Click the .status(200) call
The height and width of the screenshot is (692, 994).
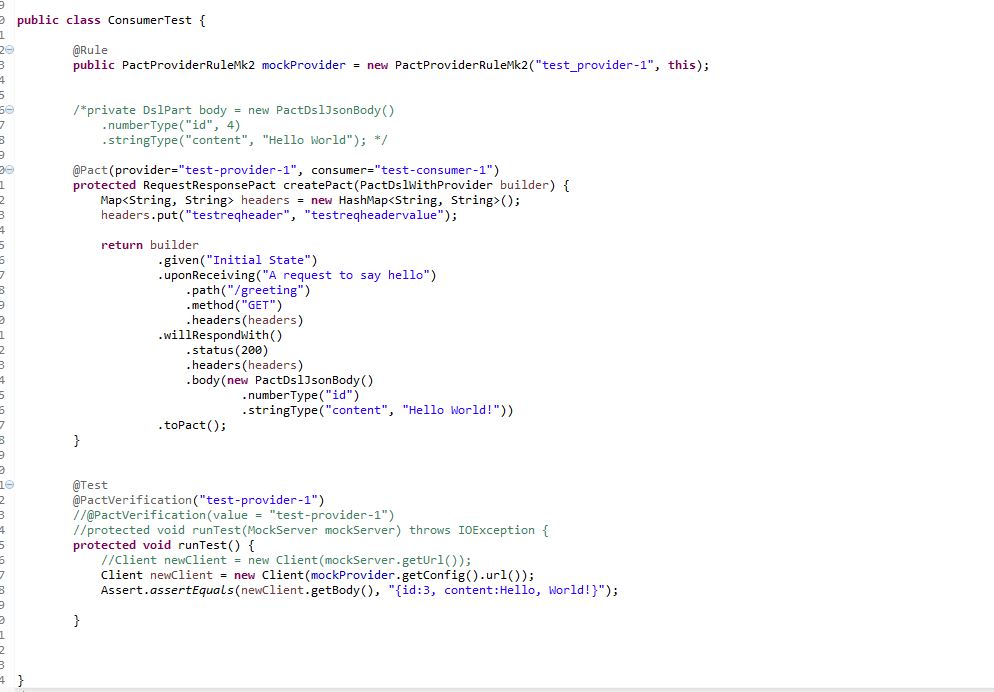[227, 350]
